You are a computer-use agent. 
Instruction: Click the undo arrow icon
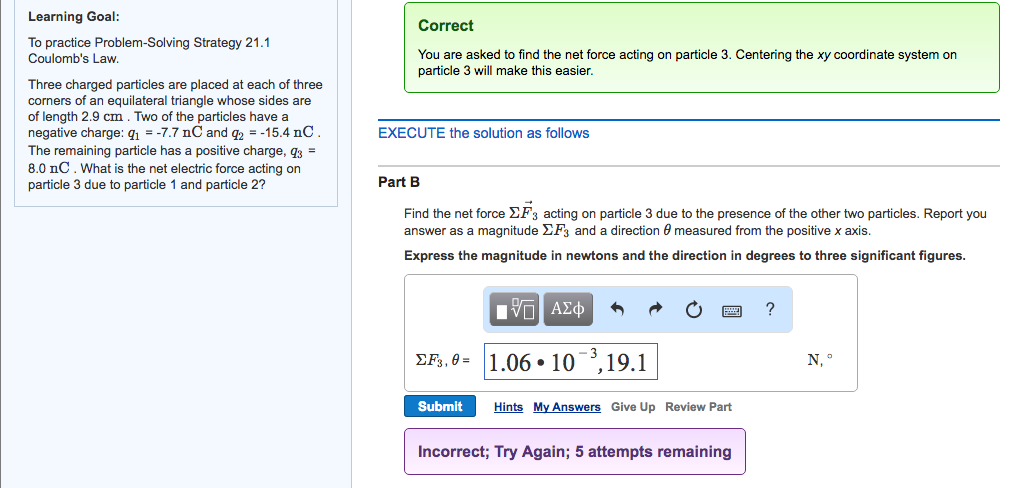point(618,311)
